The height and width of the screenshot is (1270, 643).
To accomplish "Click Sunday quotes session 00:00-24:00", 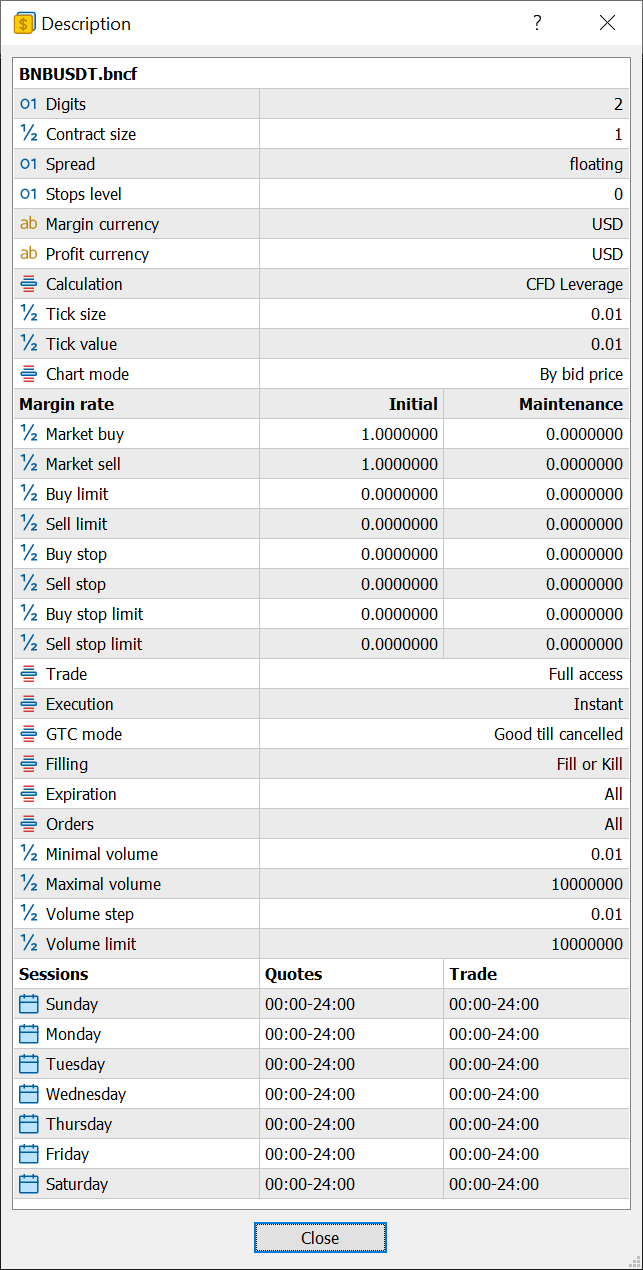I will pyautogui.click(x=310, y=1004).
